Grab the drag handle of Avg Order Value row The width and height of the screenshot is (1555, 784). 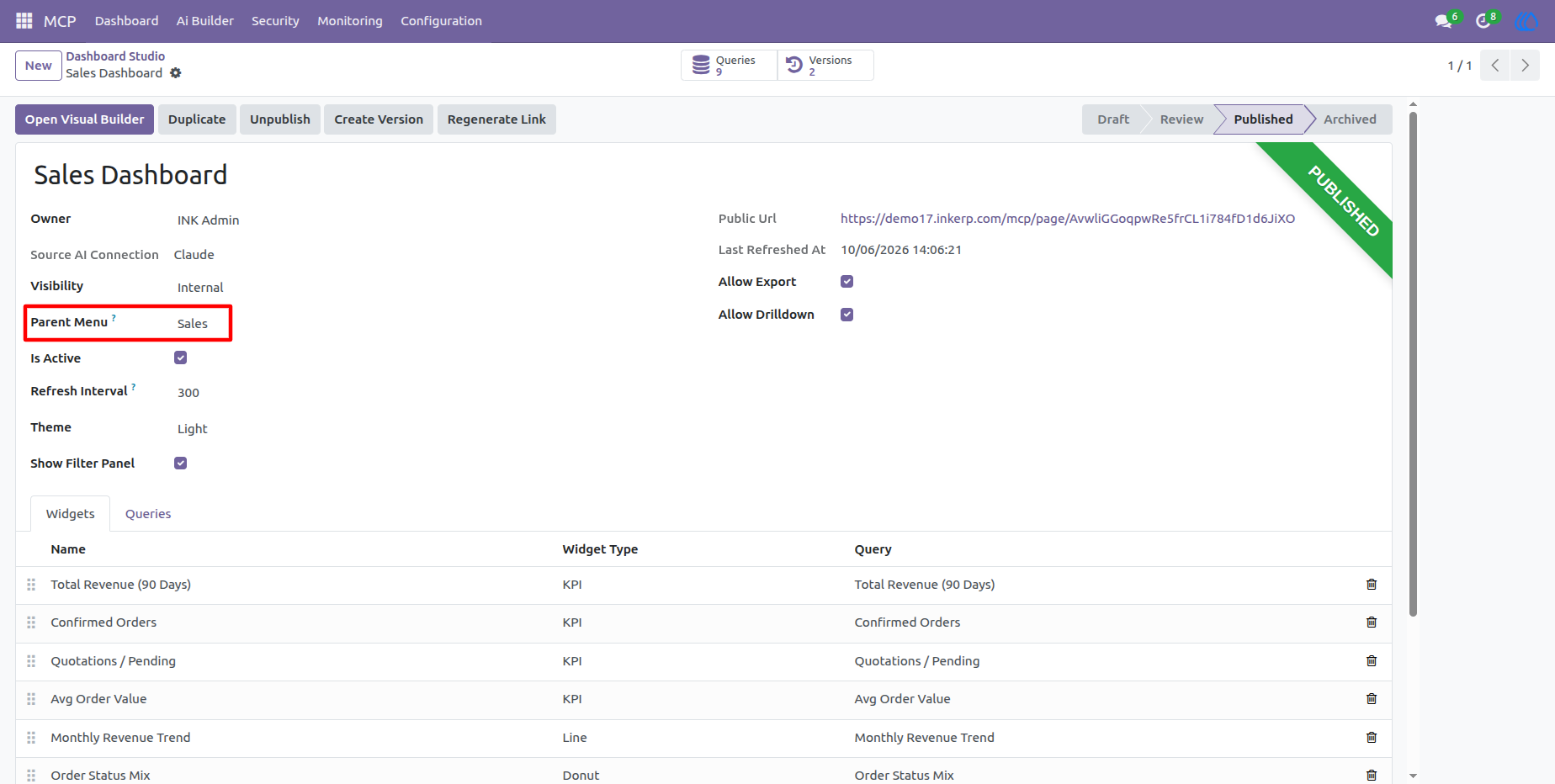click(31, 699)
